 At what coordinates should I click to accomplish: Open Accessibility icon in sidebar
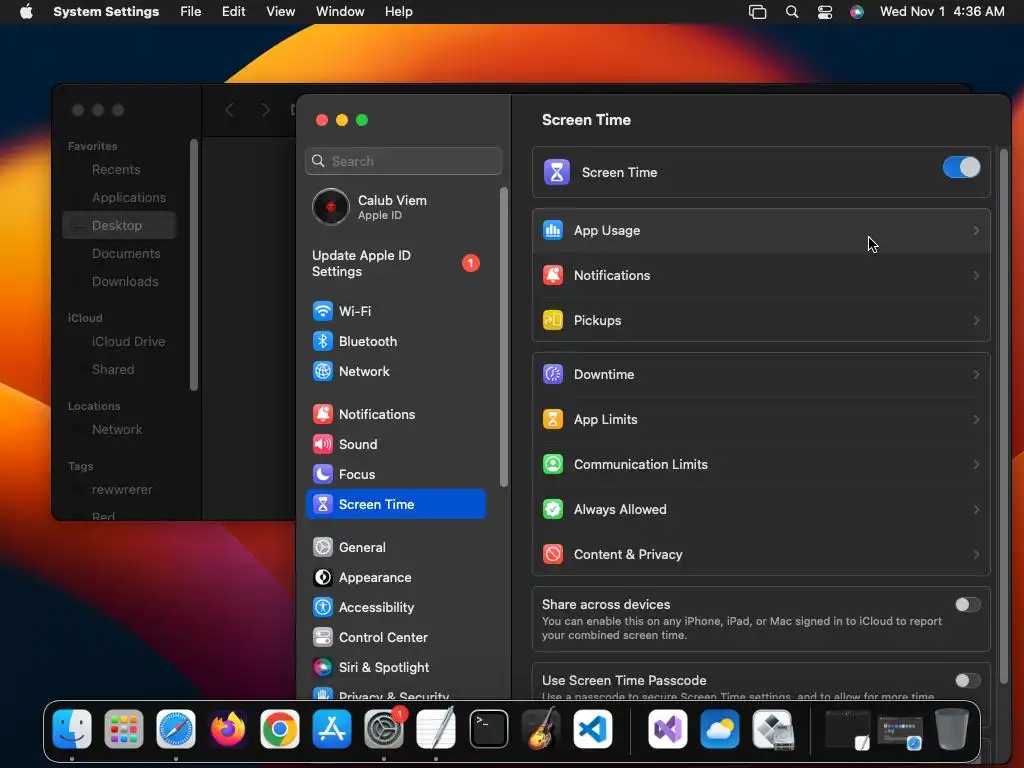[323, 607]
